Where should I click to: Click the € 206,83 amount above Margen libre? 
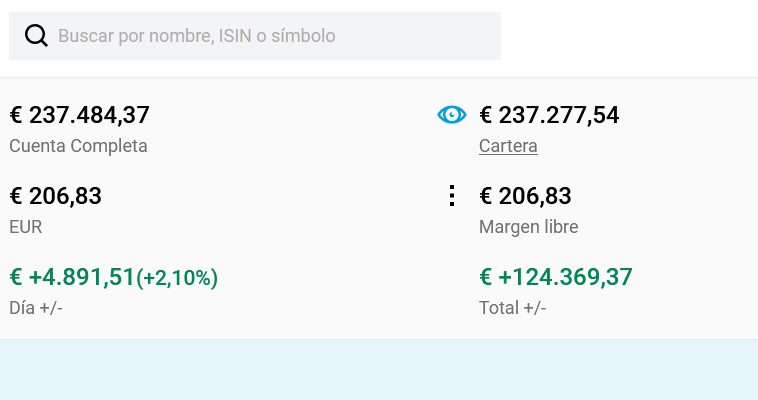[525, 196]
